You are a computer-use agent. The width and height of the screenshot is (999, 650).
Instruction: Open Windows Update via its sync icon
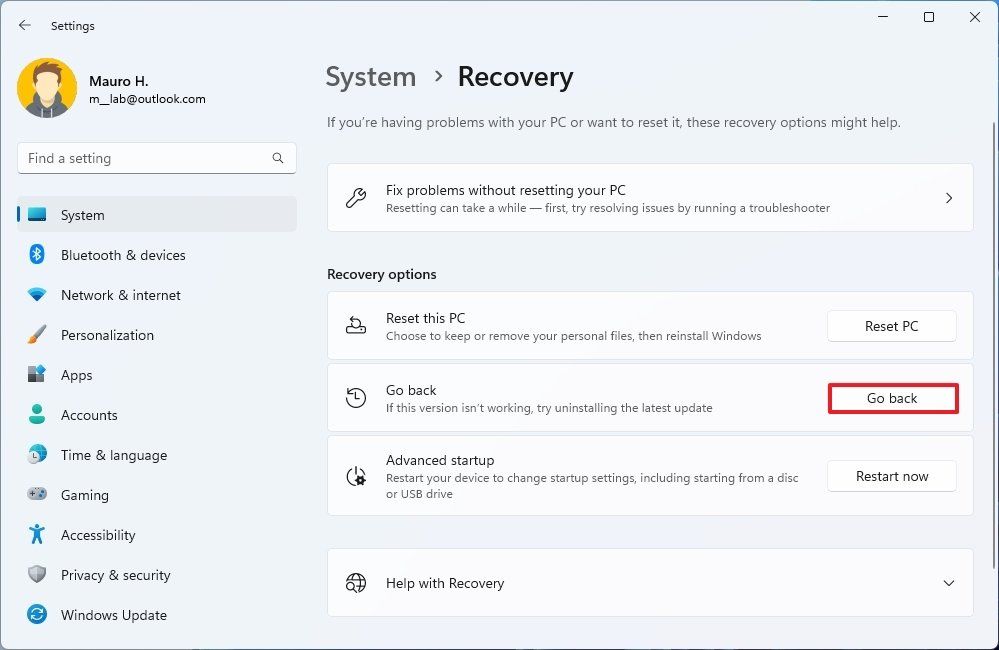click(x=36, y=615)
